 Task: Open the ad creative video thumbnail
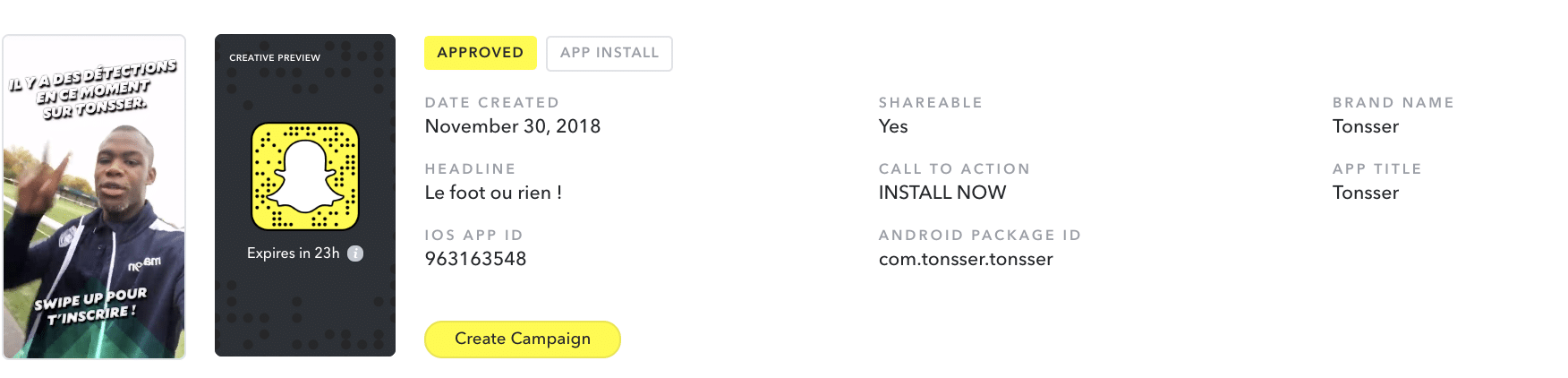(94, 197)
